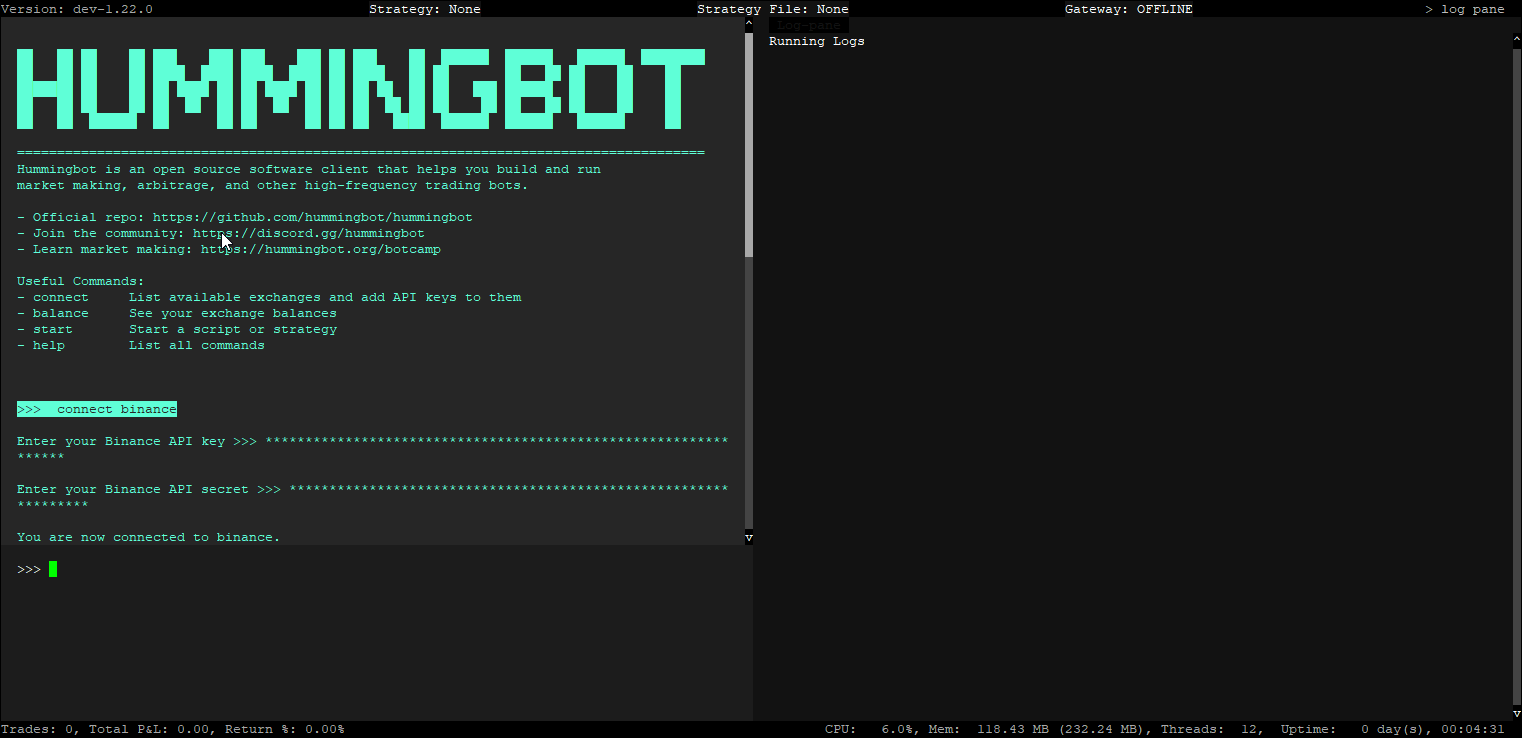This screenshot has height=738, width=1522.
Task: Click the Strategy File: None label
Action: click(772, 9)
